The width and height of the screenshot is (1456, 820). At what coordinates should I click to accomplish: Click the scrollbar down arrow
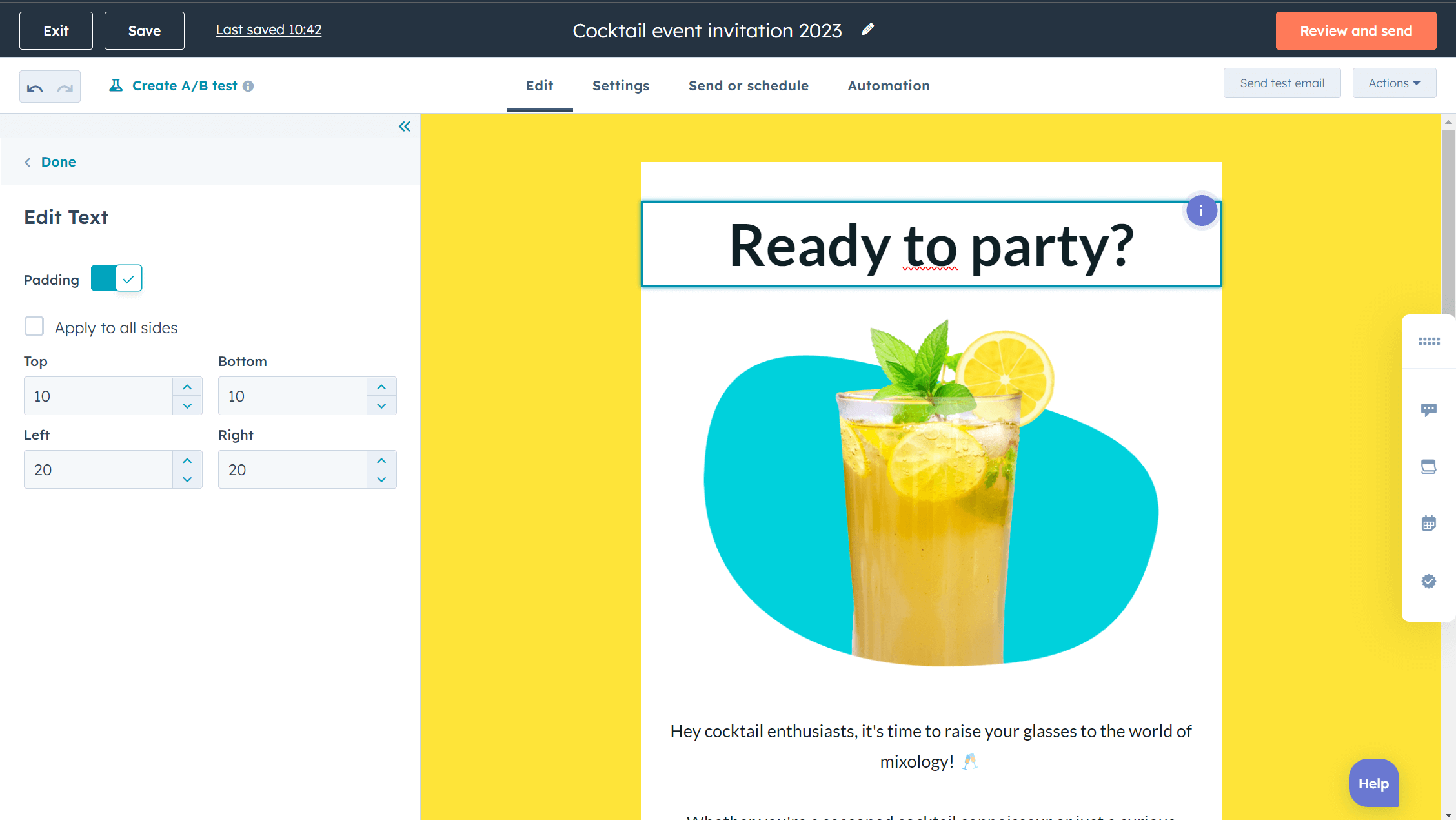click(x=1448, y=815)
